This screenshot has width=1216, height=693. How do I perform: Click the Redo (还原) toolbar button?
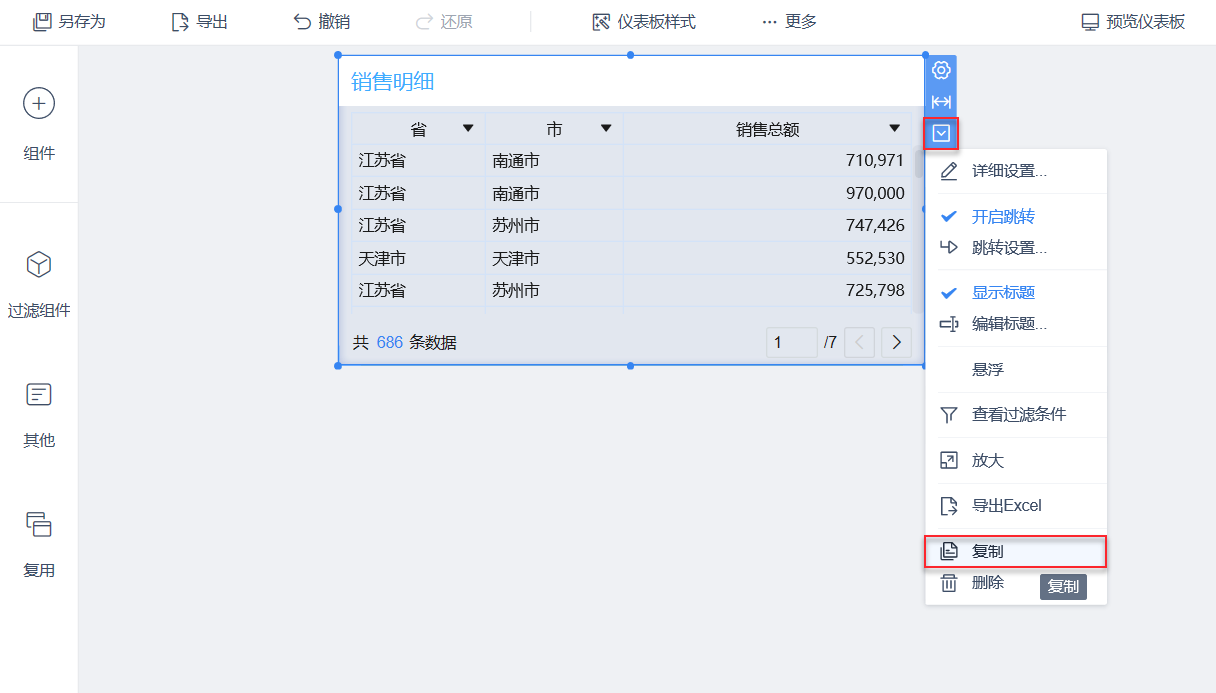coord(443,22)
